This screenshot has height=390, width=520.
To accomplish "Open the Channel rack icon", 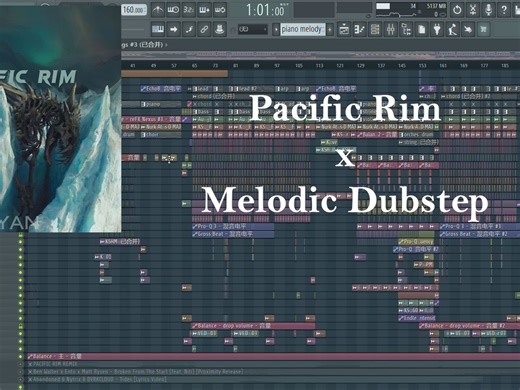I will pos(375,30).
